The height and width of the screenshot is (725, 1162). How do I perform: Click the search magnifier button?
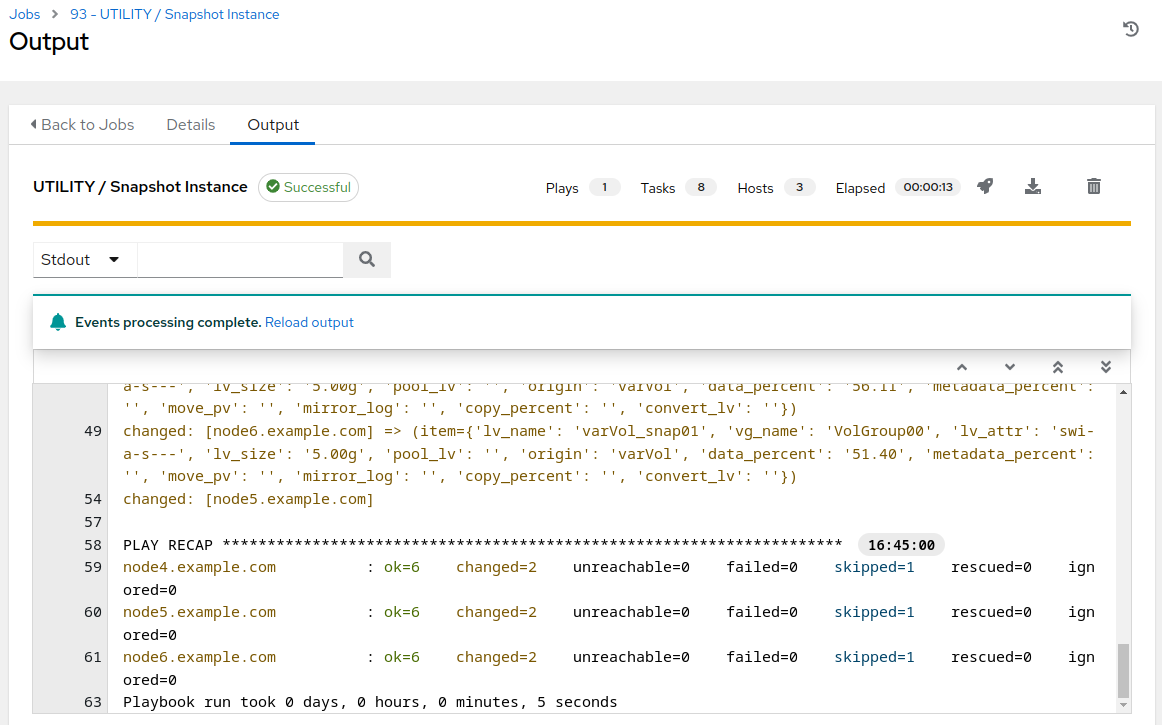pyautogui.click(x=367, y=259)
